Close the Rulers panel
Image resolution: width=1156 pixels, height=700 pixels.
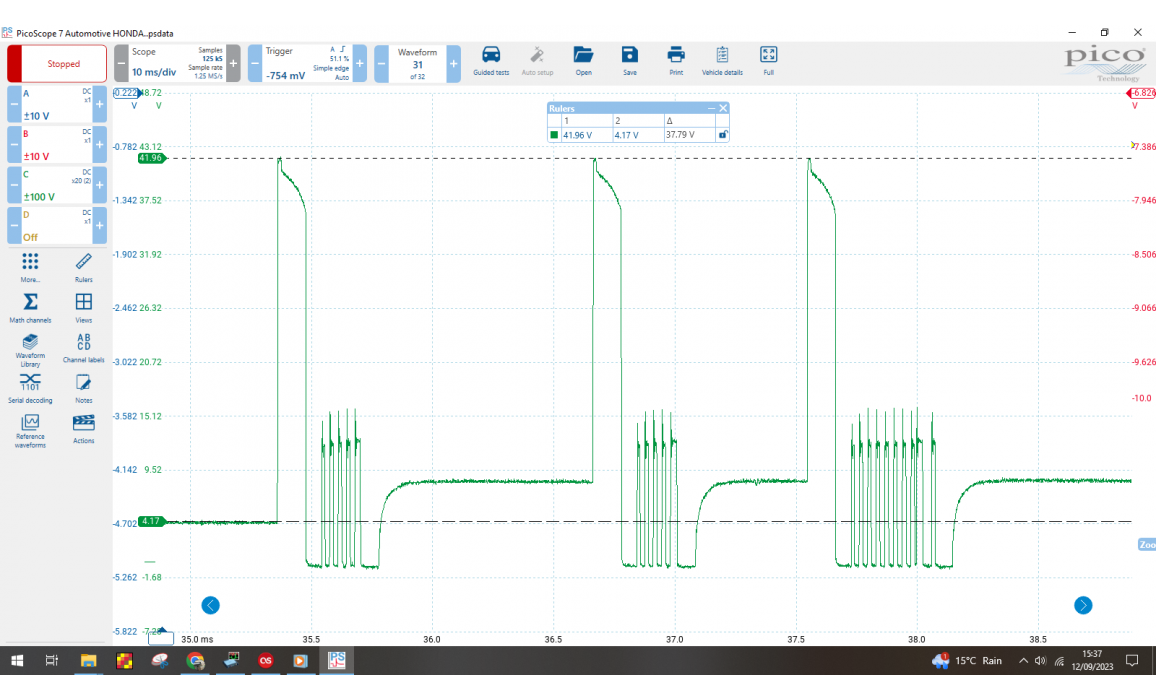723,108
